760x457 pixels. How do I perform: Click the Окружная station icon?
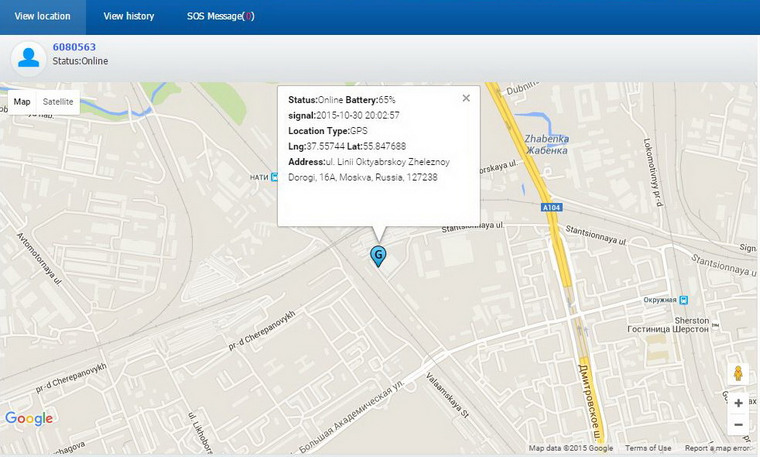[x=683, y=300]
